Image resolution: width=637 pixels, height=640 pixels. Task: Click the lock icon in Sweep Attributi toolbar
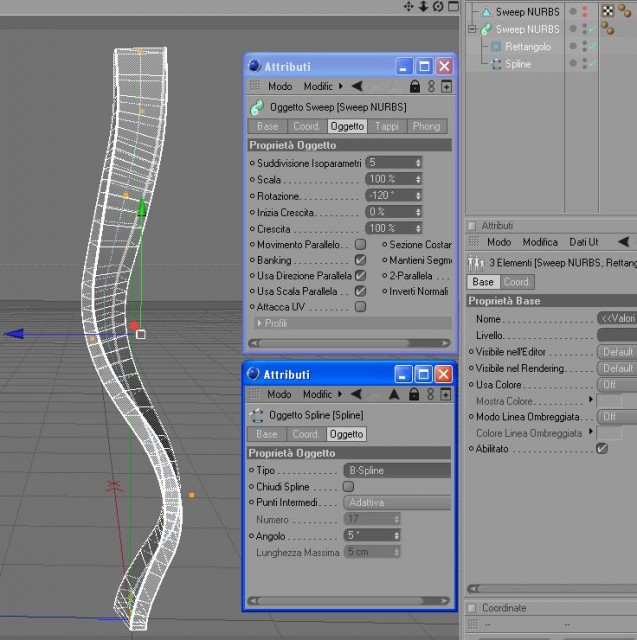coord(415,86)
